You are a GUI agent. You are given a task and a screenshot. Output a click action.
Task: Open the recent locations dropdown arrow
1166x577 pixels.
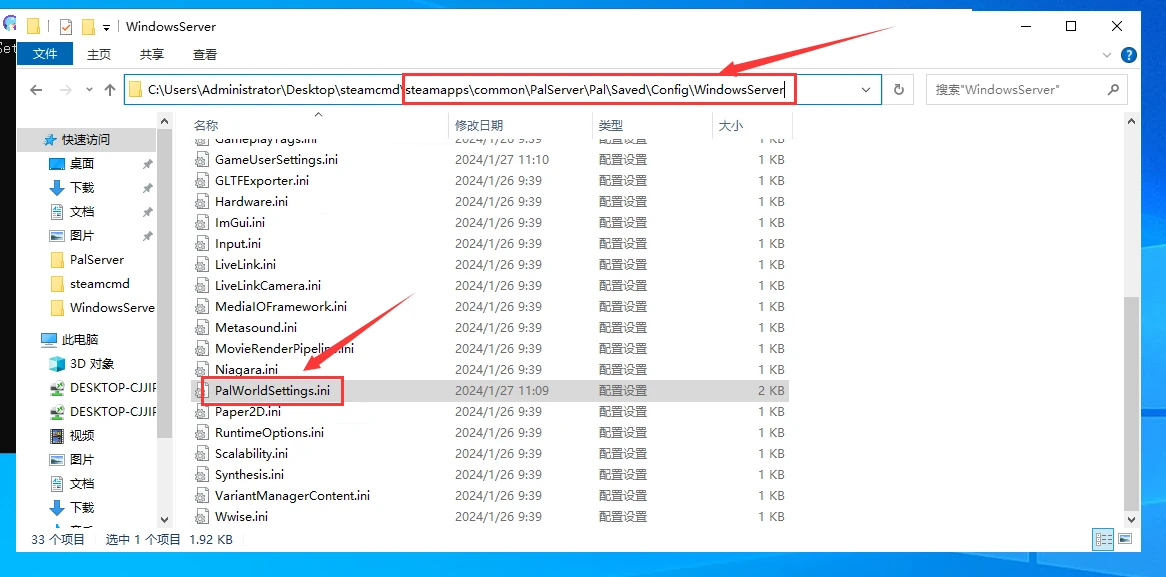coord(89,90)
